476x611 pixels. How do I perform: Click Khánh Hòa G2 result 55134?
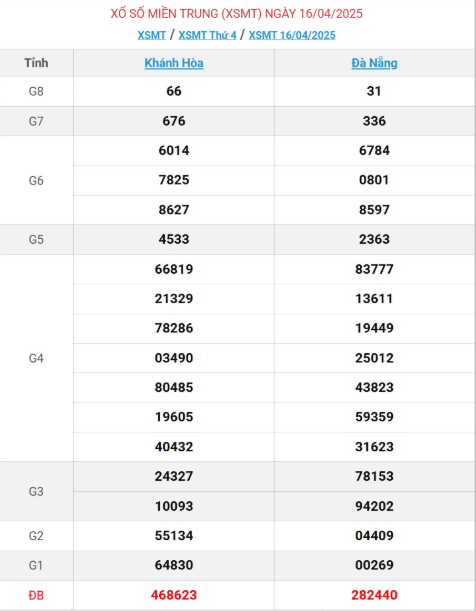coord(174,536)
